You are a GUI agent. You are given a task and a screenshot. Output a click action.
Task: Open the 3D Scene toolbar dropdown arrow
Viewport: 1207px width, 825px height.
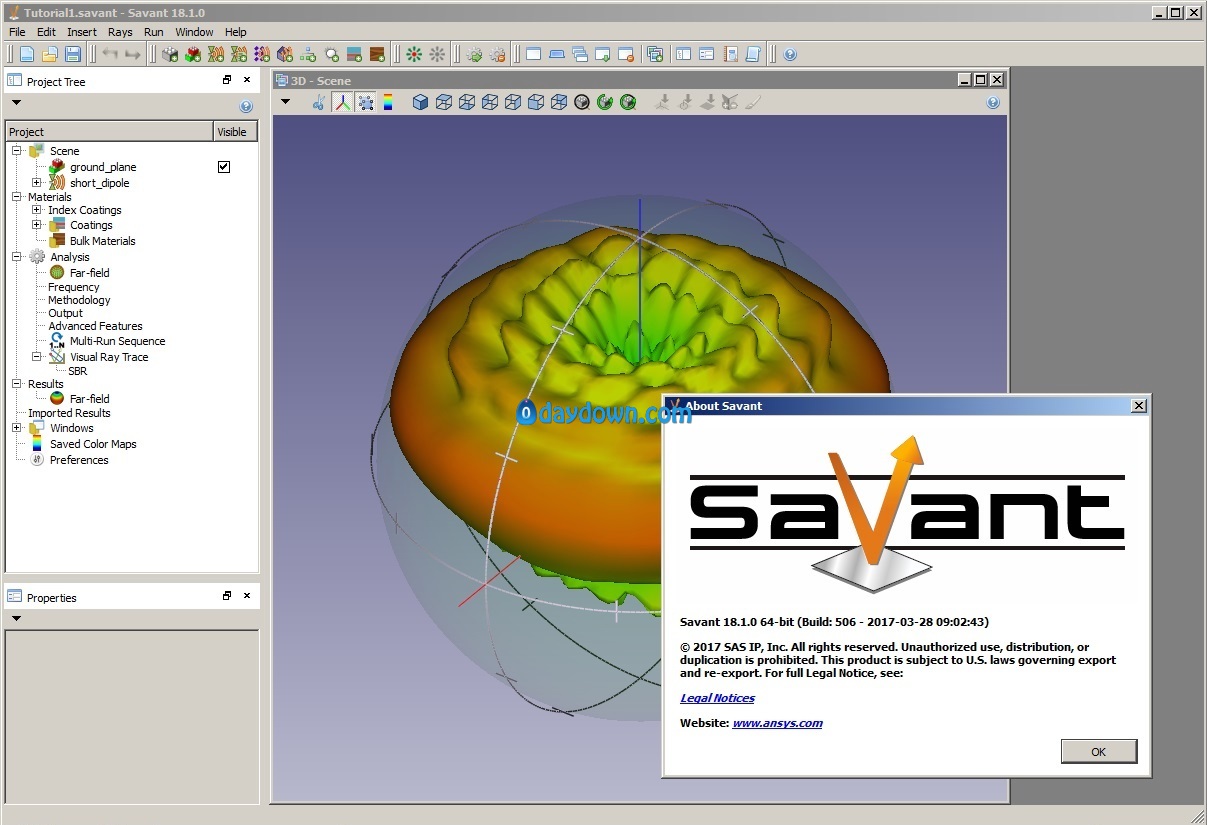click(x=285, y=101)
